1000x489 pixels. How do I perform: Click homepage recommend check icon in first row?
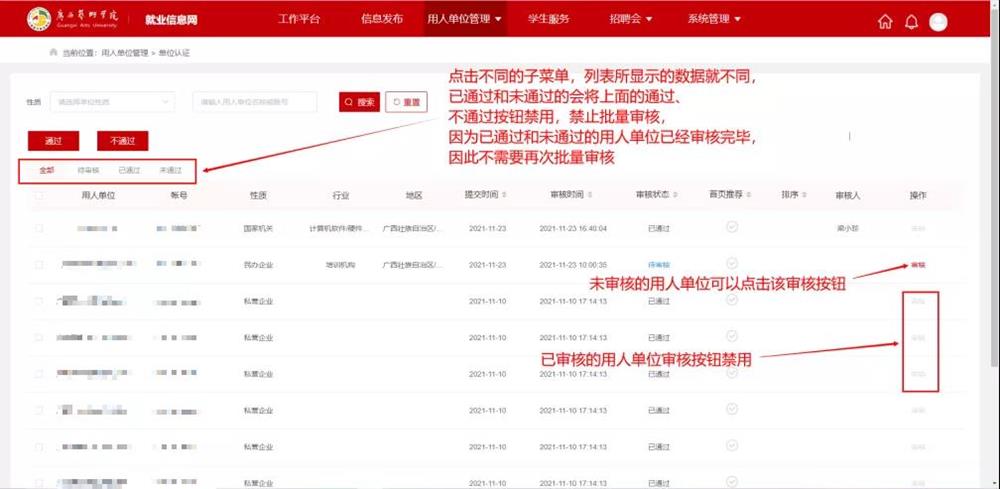[x=732, y=228]
